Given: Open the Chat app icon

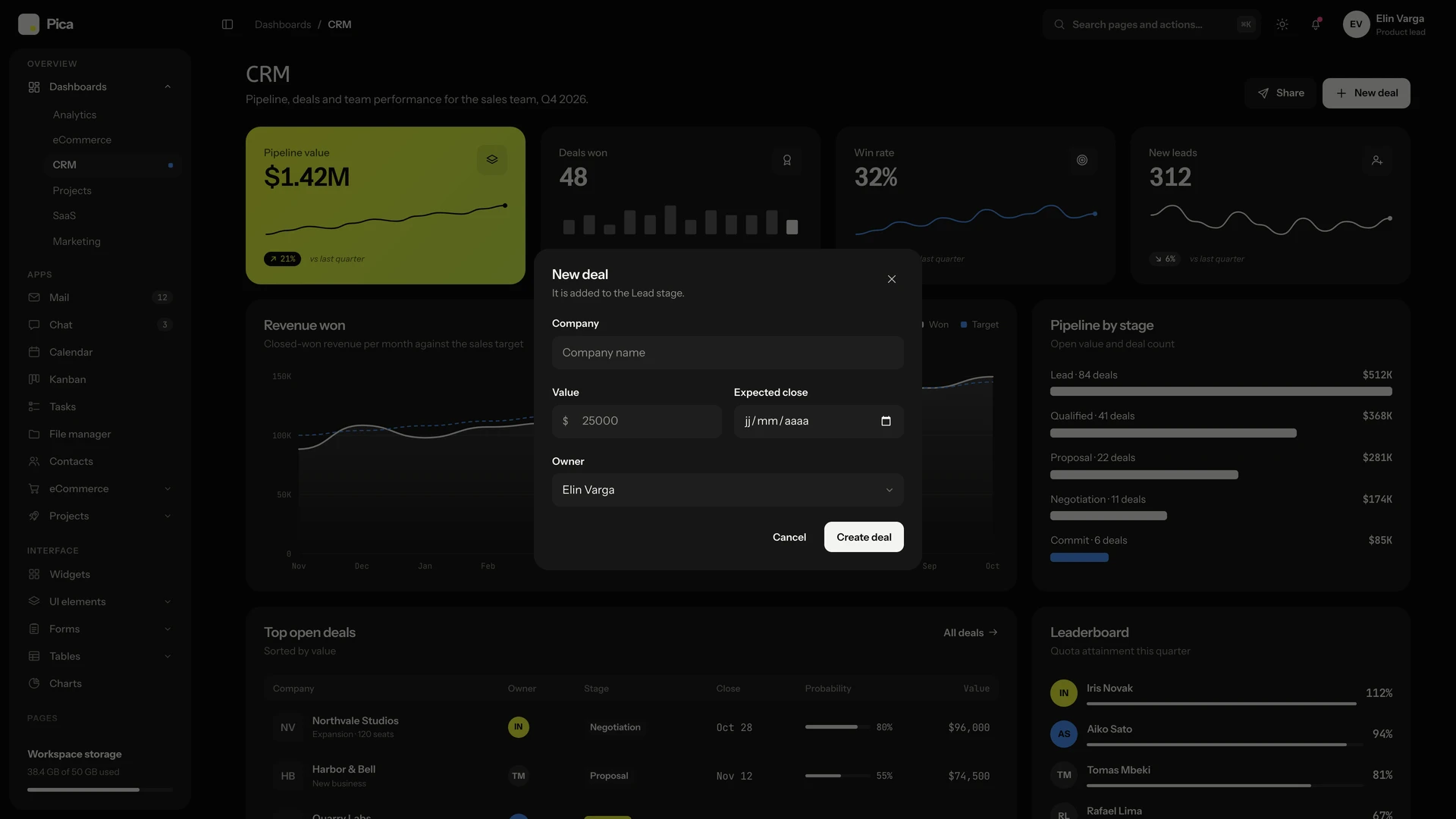Looking at the screenshot, I should click(x=34, y=325).
